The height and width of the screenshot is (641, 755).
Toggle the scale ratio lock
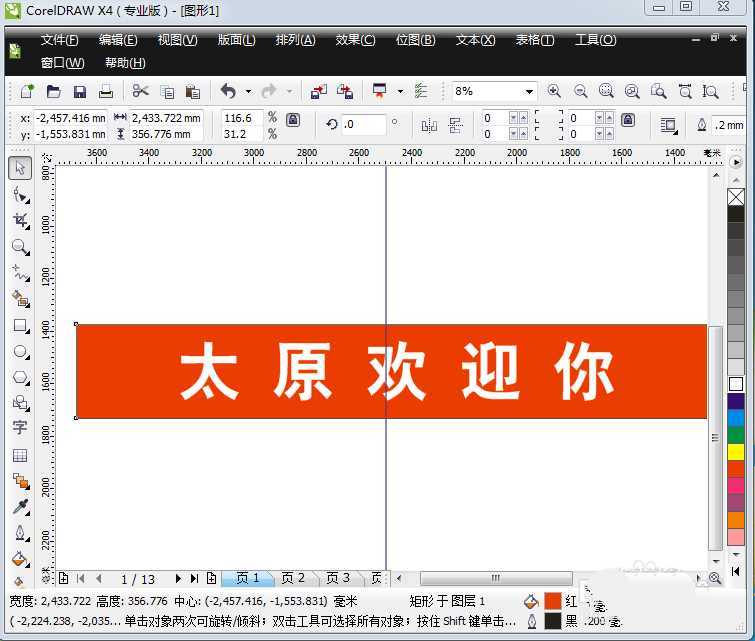[x=292, y=120]
